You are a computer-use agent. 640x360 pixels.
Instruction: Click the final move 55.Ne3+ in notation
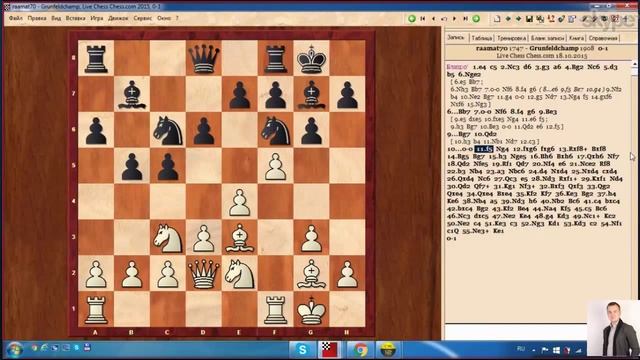tap(477, 231)
